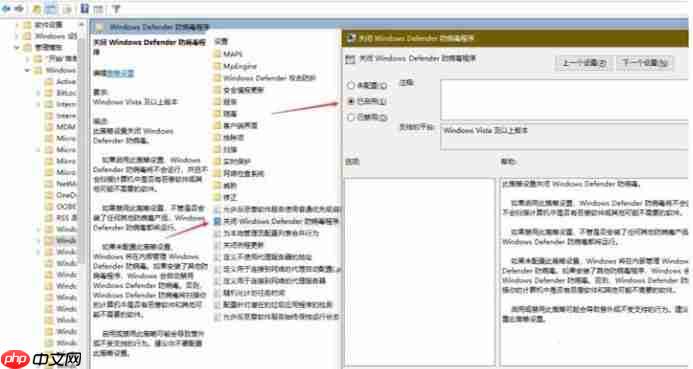Screen dimensions: 693x369
Task: Open Help from the blue toolbar icon
Action: [84, 8]
